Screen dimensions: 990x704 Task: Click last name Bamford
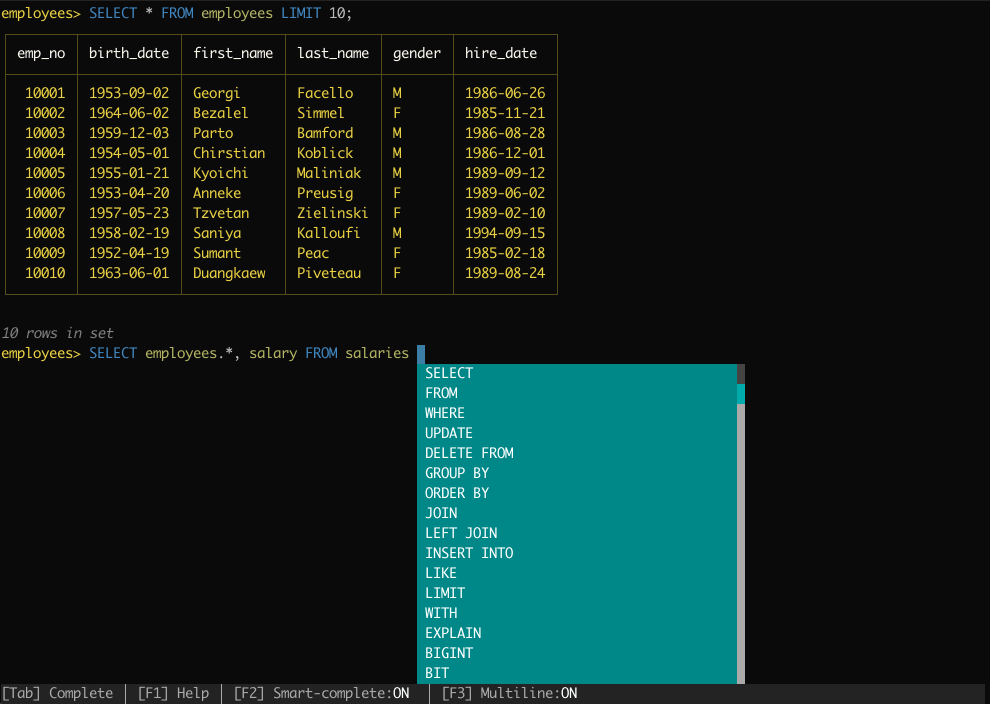pos(325,133)
